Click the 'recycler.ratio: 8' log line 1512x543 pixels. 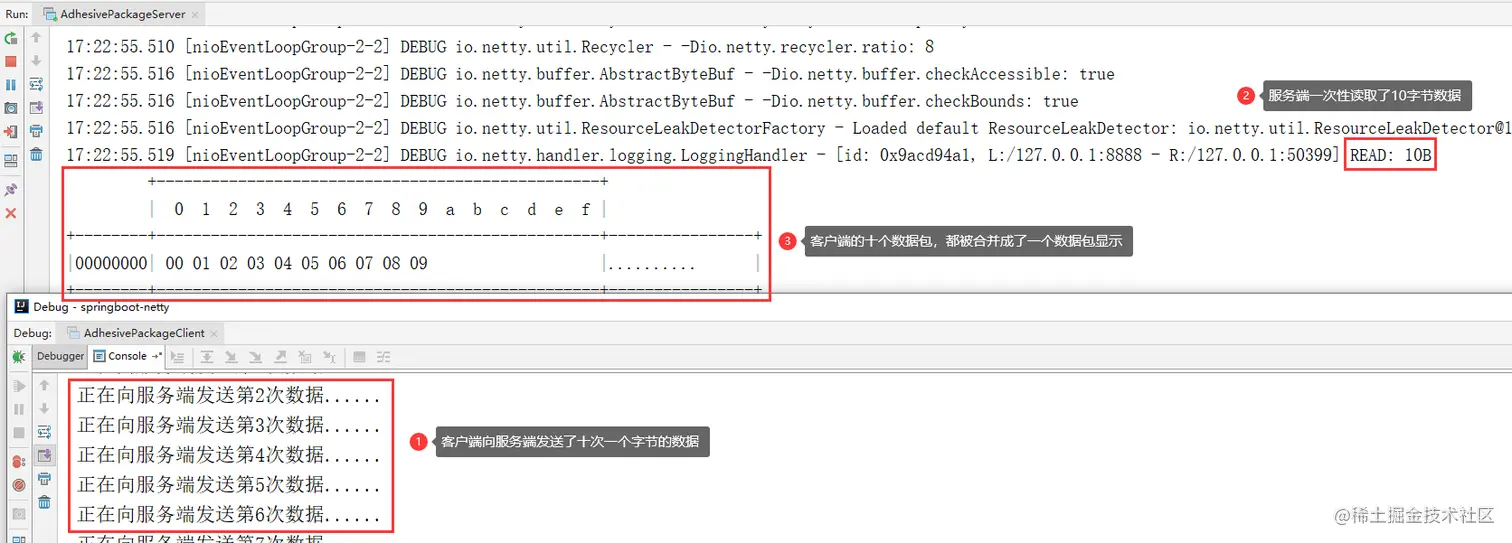coord(501,47)
